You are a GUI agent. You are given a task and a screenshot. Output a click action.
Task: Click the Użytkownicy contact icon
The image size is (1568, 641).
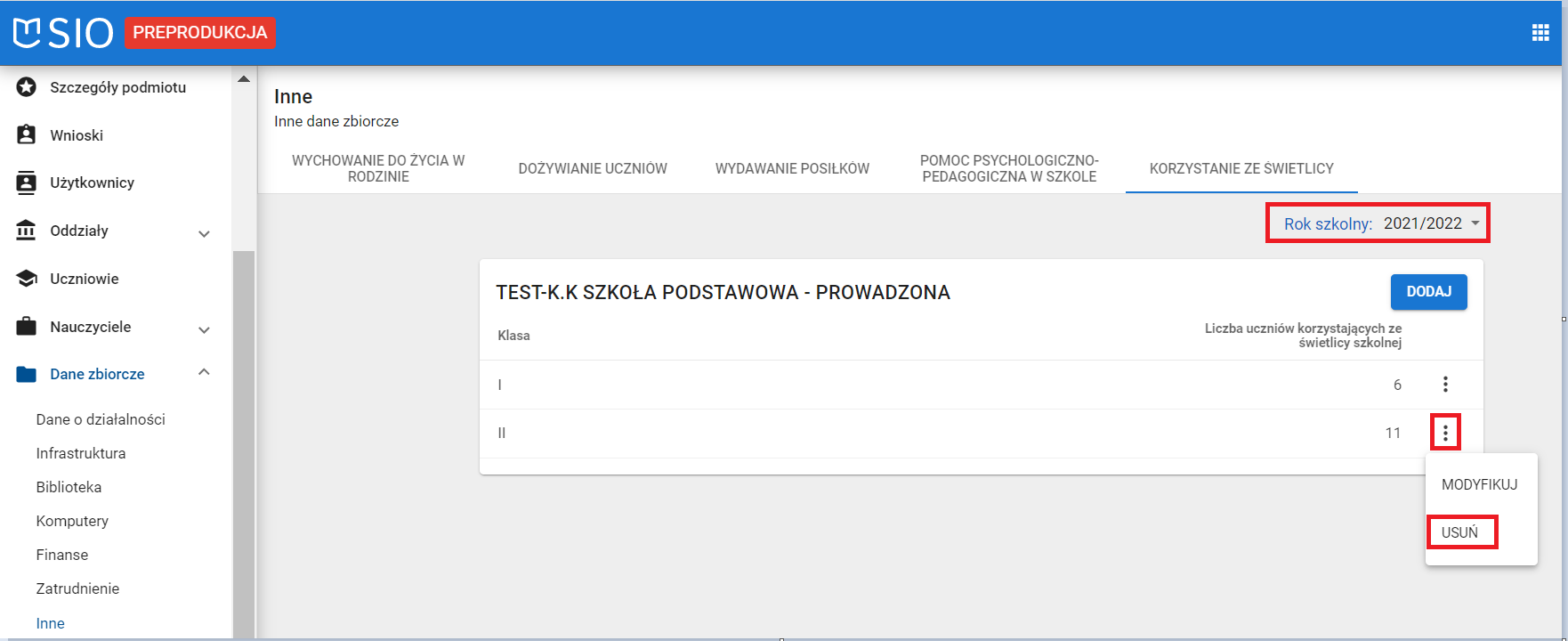point(27,183)
